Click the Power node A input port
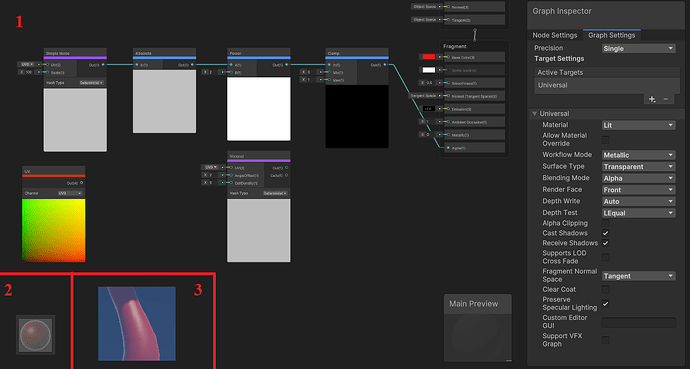 [231, 65]
